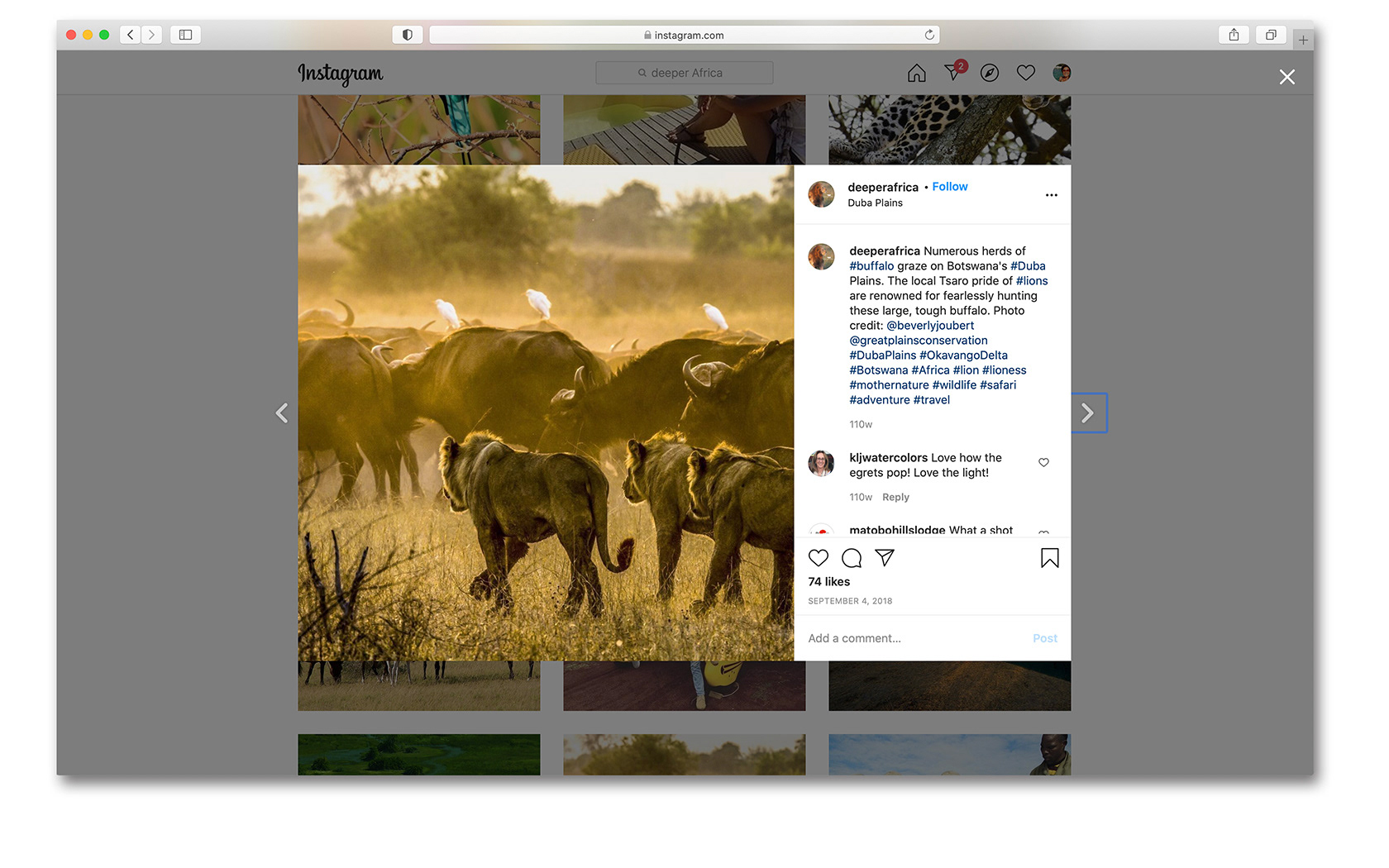
Task: Open deeperafrica username in post header
Action: click(883, 187)
